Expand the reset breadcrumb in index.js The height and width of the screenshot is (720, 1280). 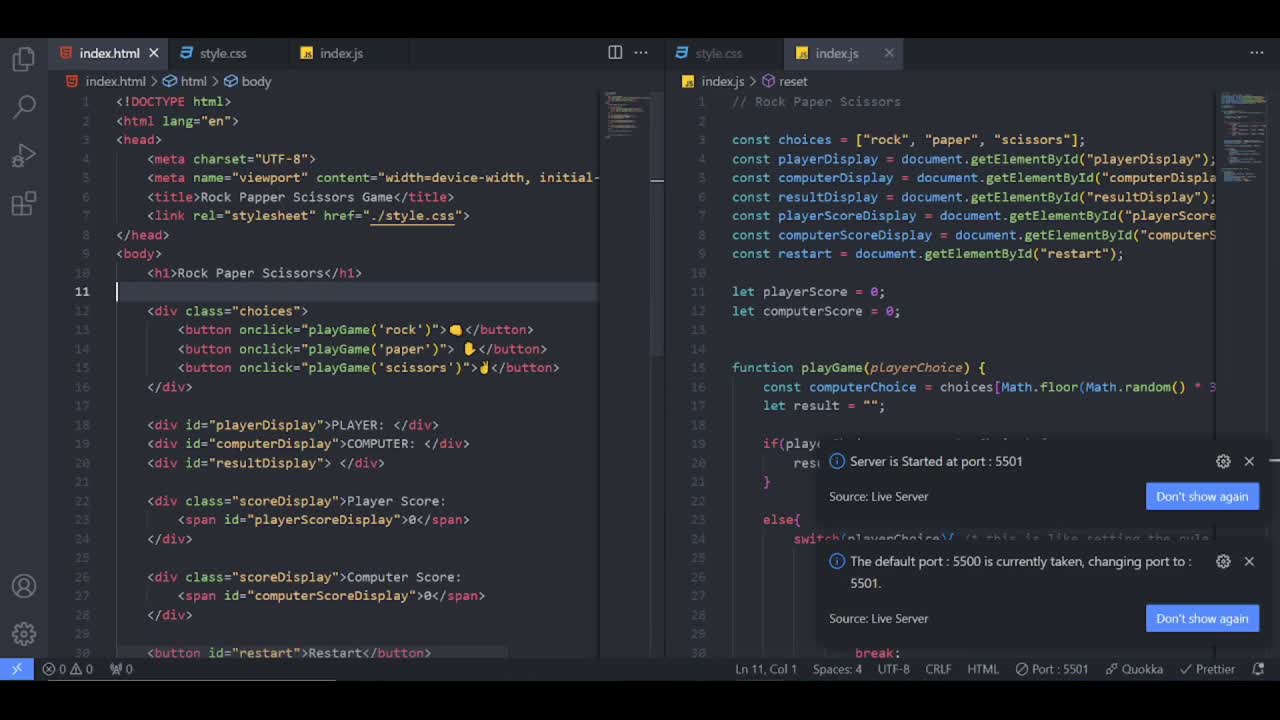(x=792, y=81)
